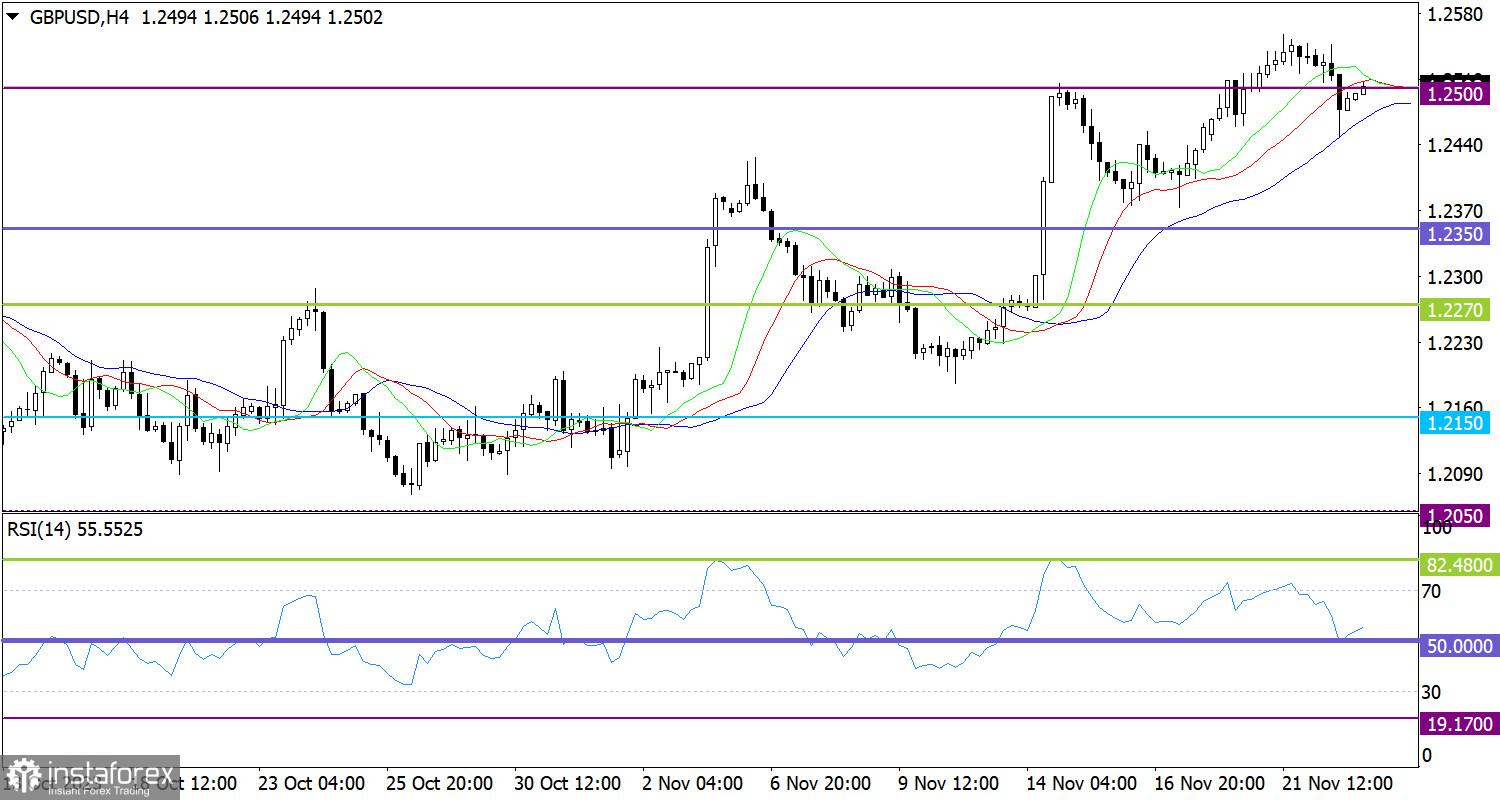Click the 1.2440 price axis value
The height and width of the screenshot is (800, 1500).
coord(1454,146)
